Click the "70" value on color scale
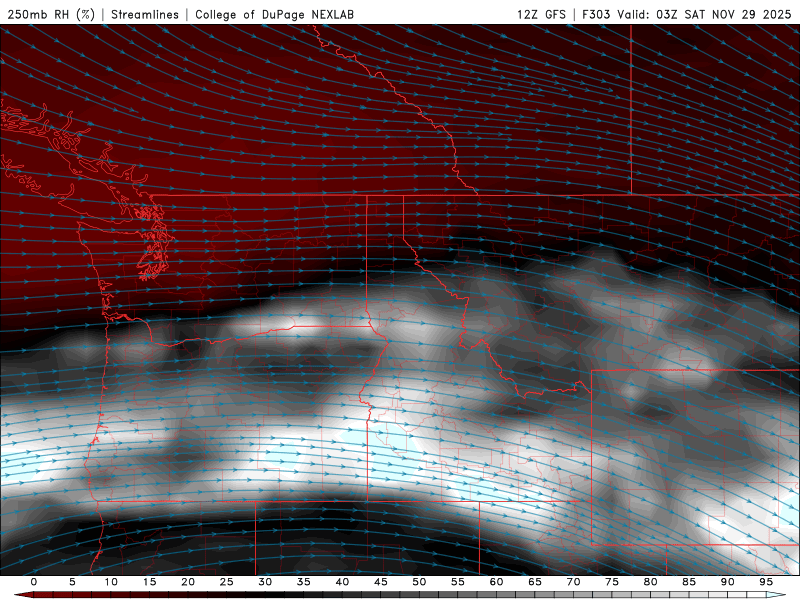 click(573, 582)
